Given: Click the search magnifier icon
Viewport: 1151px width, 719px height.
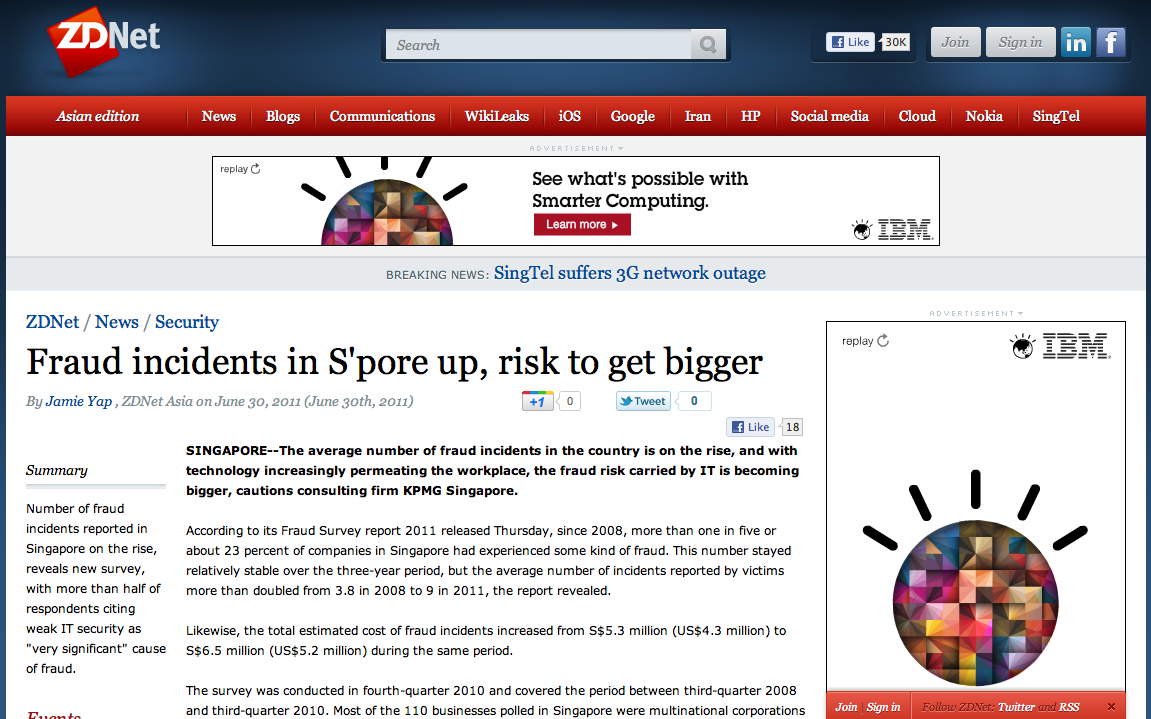Looking at the screenshot, I should tap(707, 45).
